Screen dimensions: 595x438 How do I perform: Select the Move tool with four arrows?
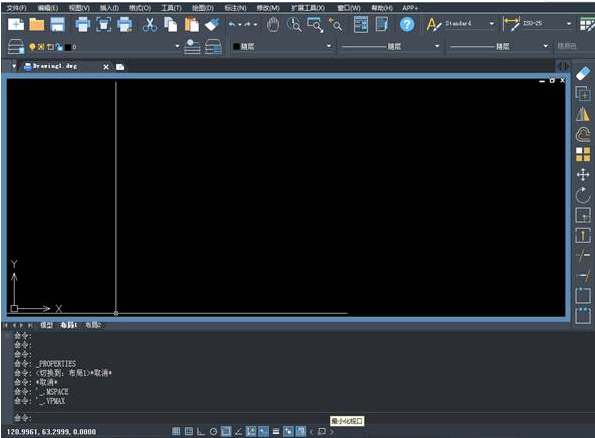[x=583, y=175]
